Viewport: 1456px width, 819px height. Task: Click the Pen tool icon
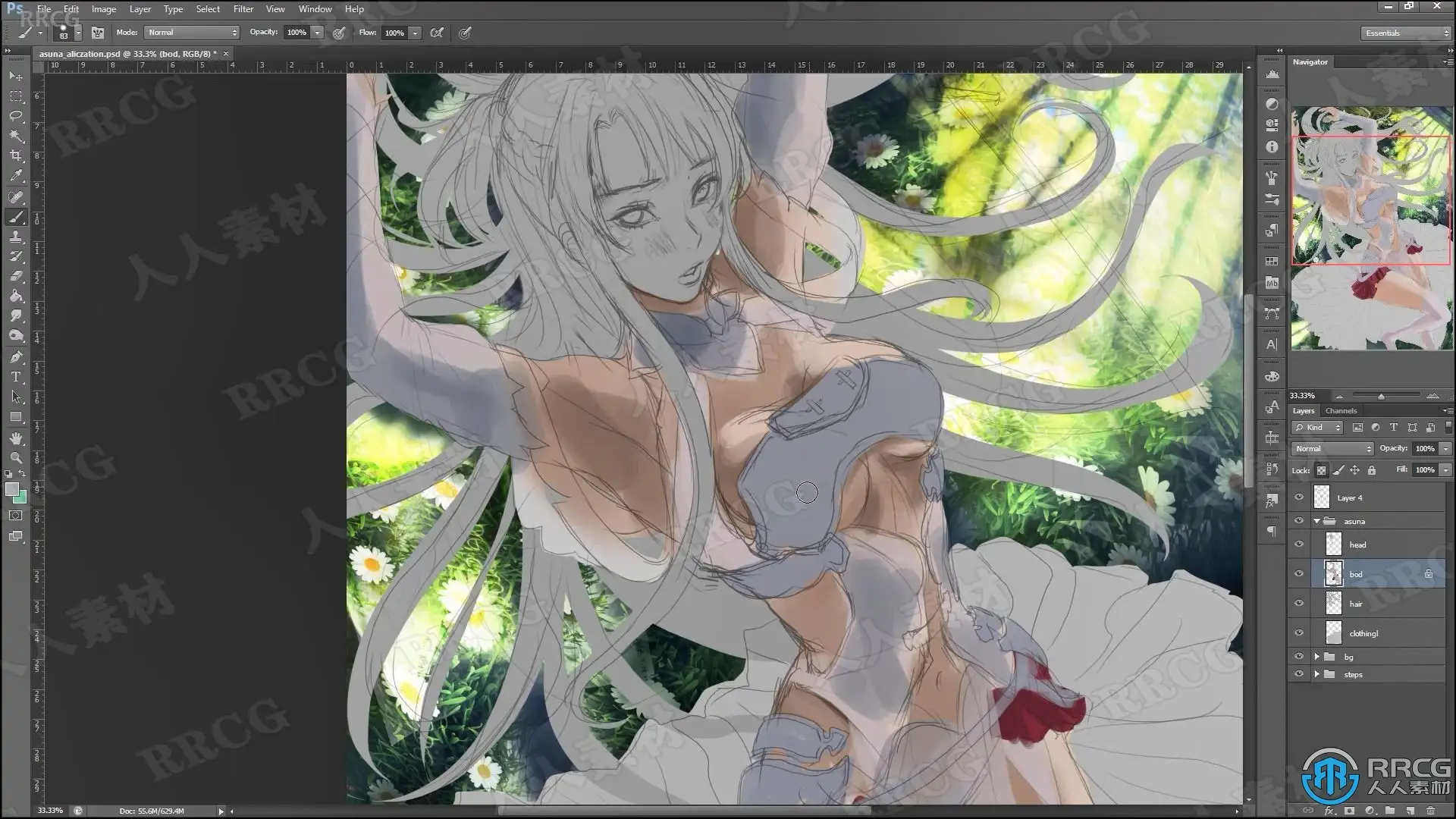[15, 357]
